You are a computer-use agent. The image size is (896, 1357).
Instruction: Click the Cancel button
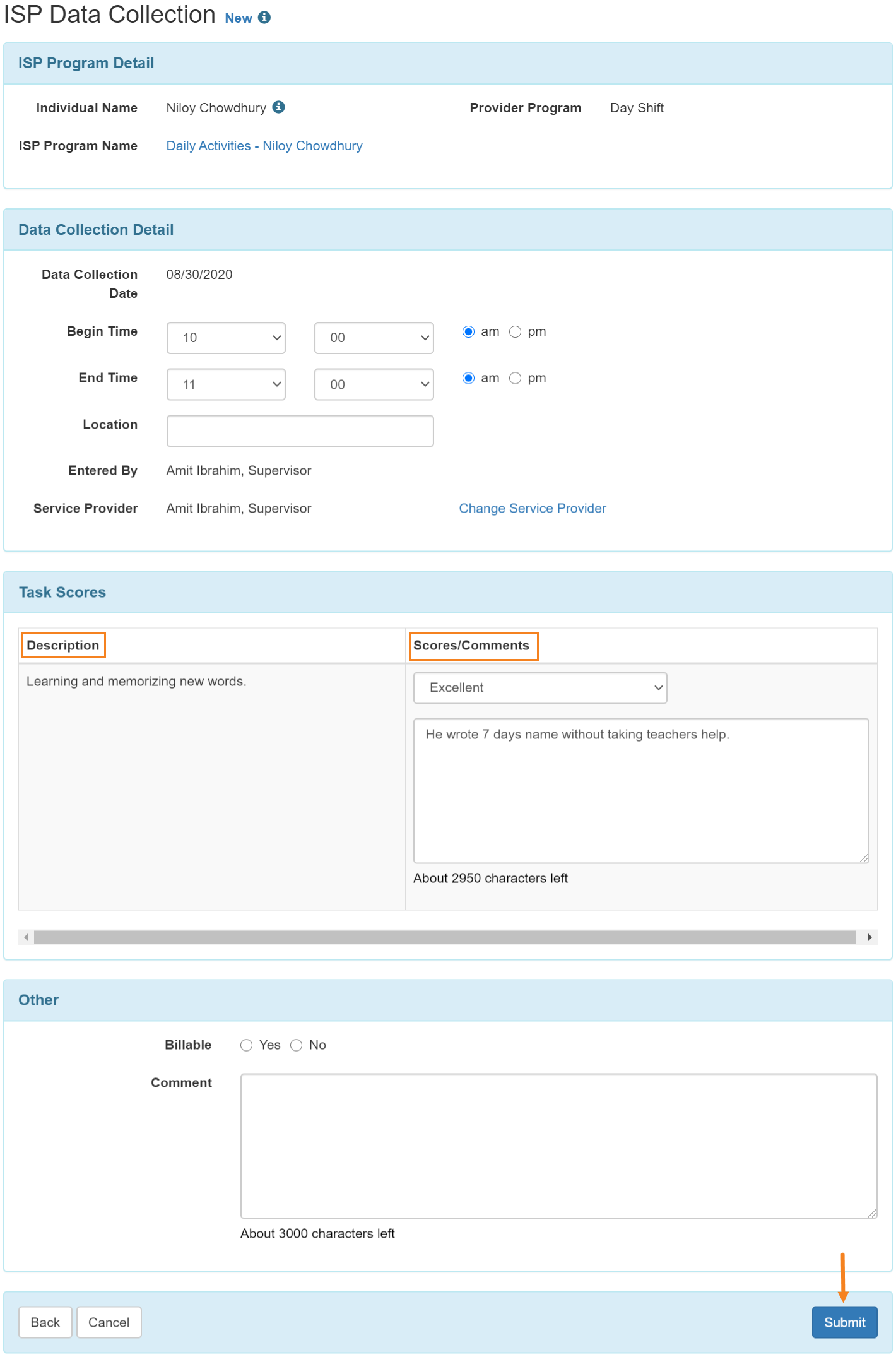click(x=109, y=1322)
